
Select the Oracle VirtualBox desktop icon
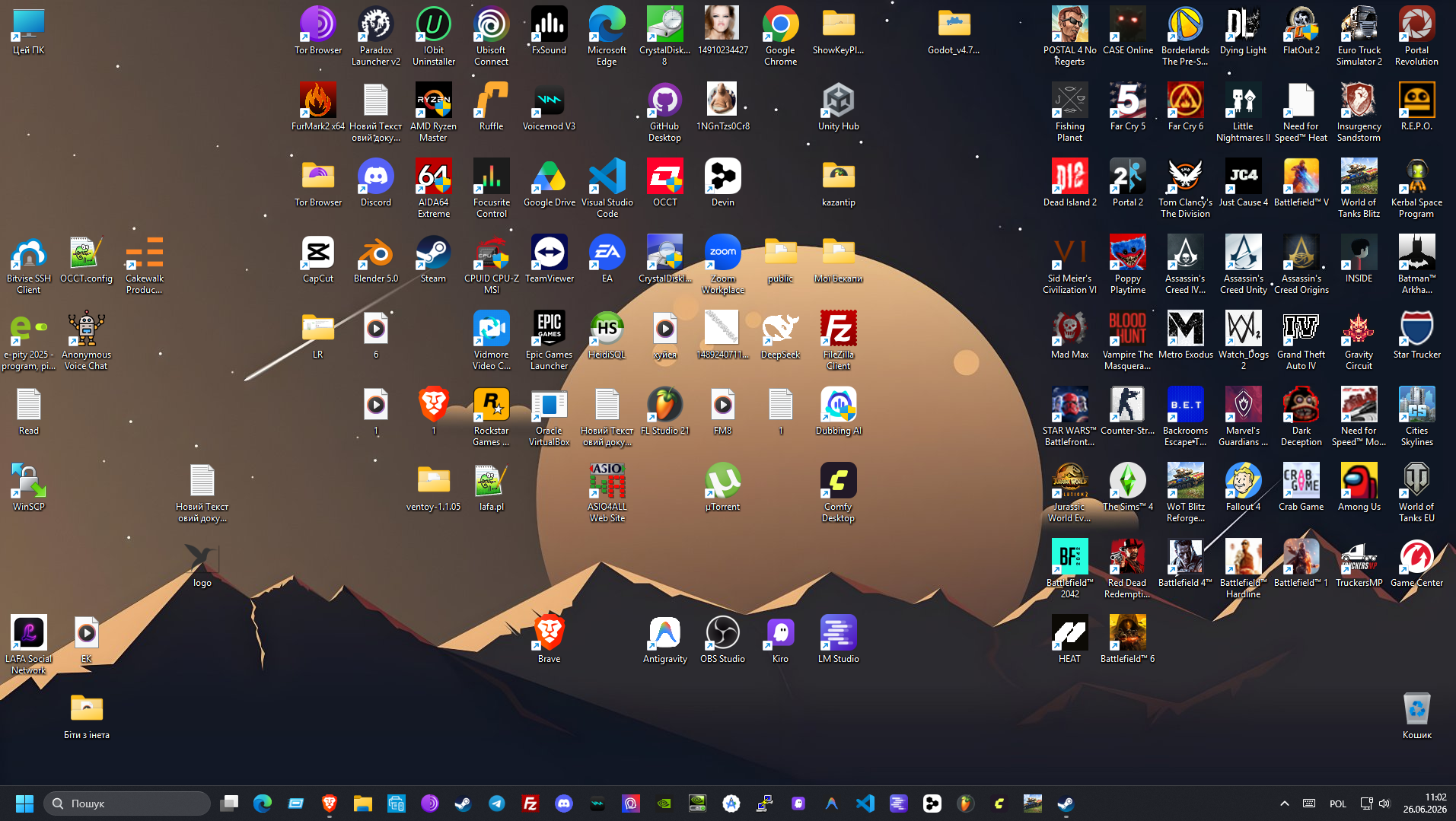click(550, 416)
